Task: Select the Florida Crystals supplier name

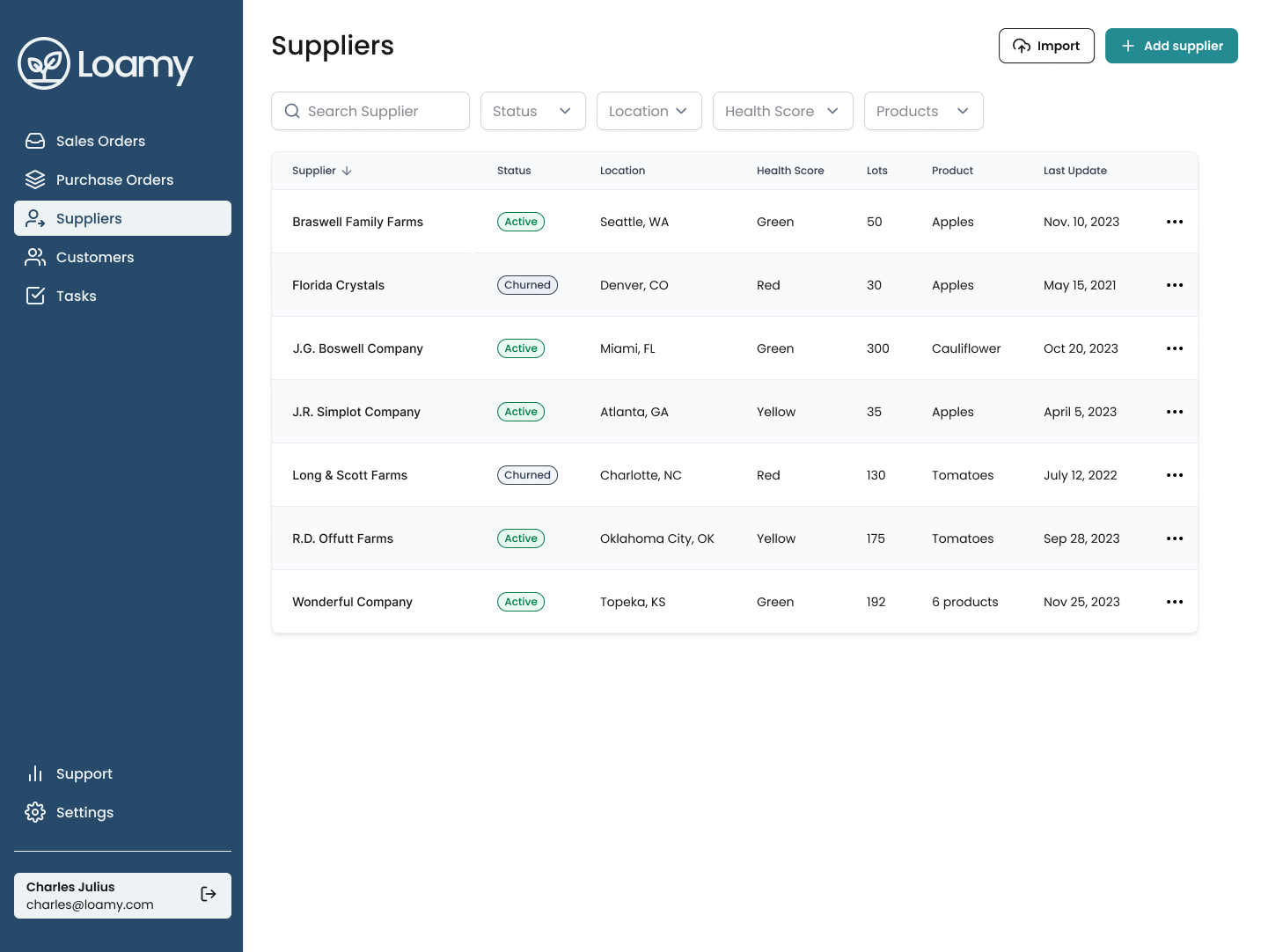Action: coord(338,285)
